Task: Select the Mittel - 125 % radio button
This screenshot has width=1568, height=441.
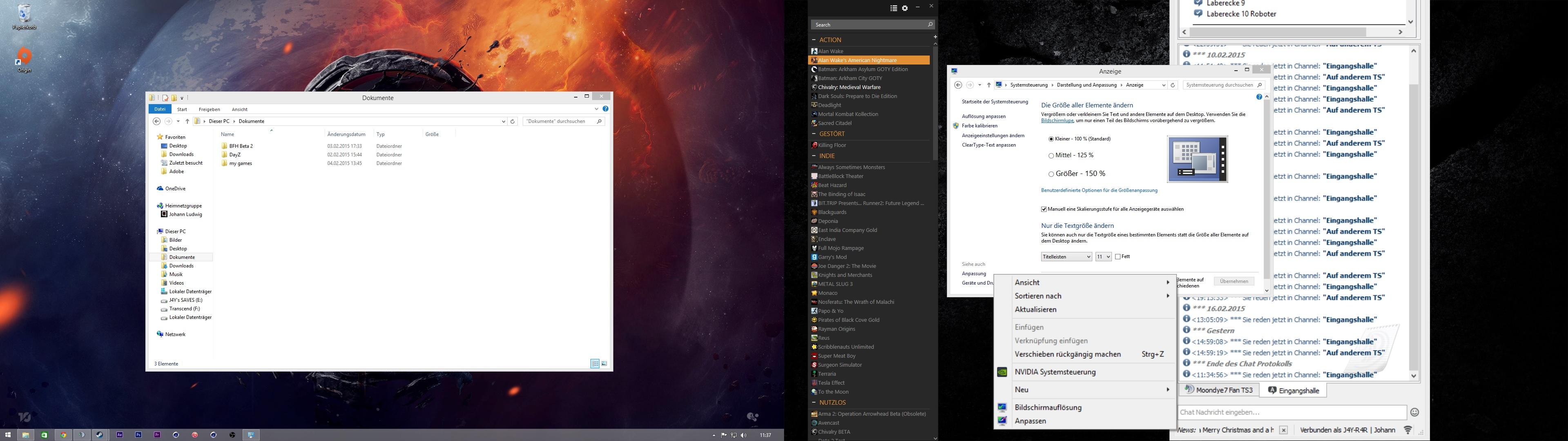Action: [x=1051, y=156]
